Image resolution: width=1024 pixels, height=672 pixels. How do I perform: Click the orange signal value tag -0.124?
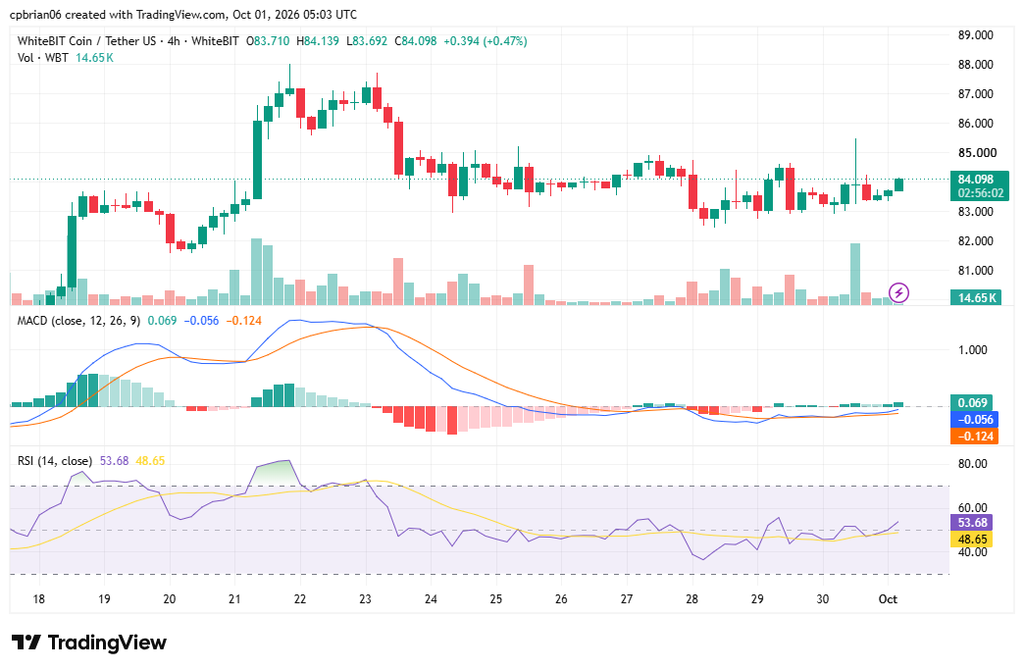tap(974, 436)
